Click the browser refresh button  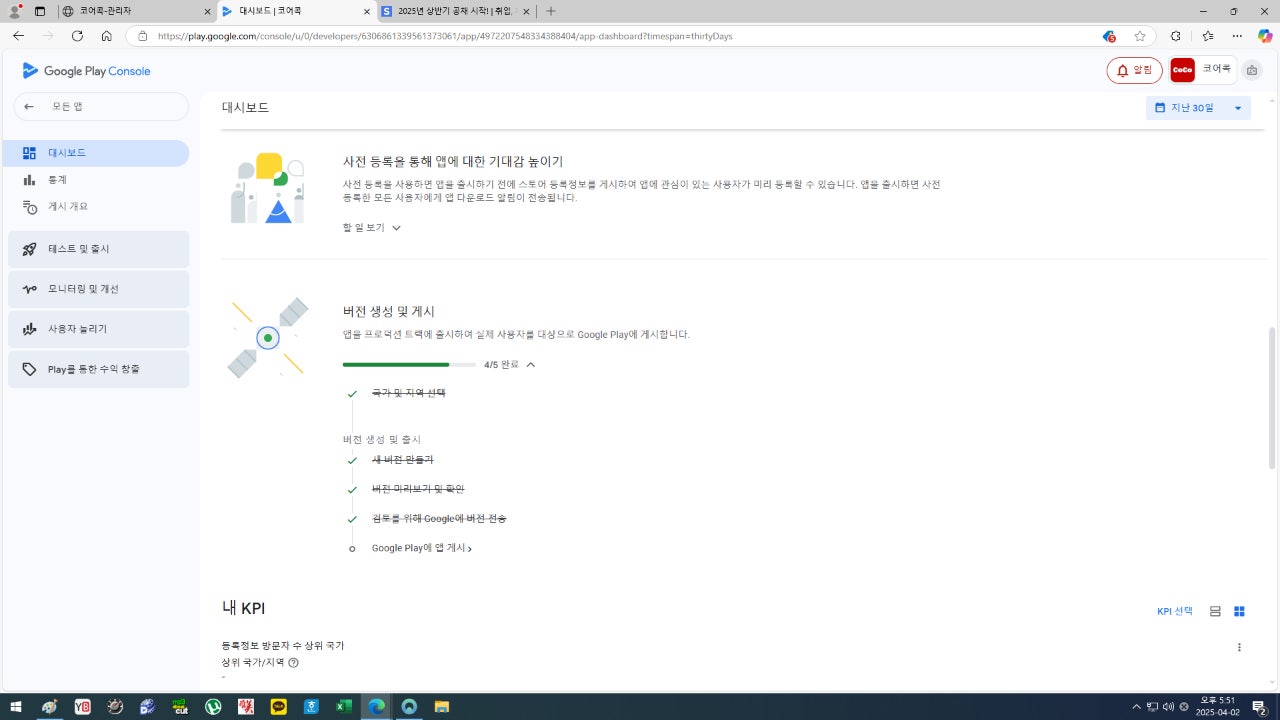(x=77, y=36)
